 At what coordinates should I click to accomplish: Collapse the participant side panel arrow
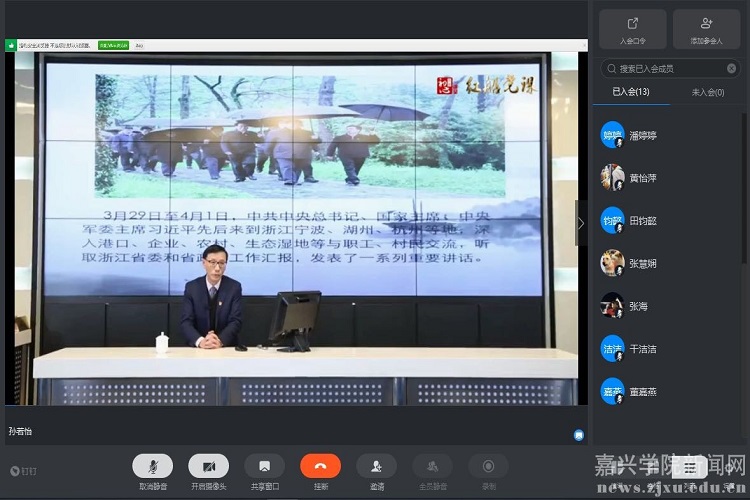[x=581, y=223]
